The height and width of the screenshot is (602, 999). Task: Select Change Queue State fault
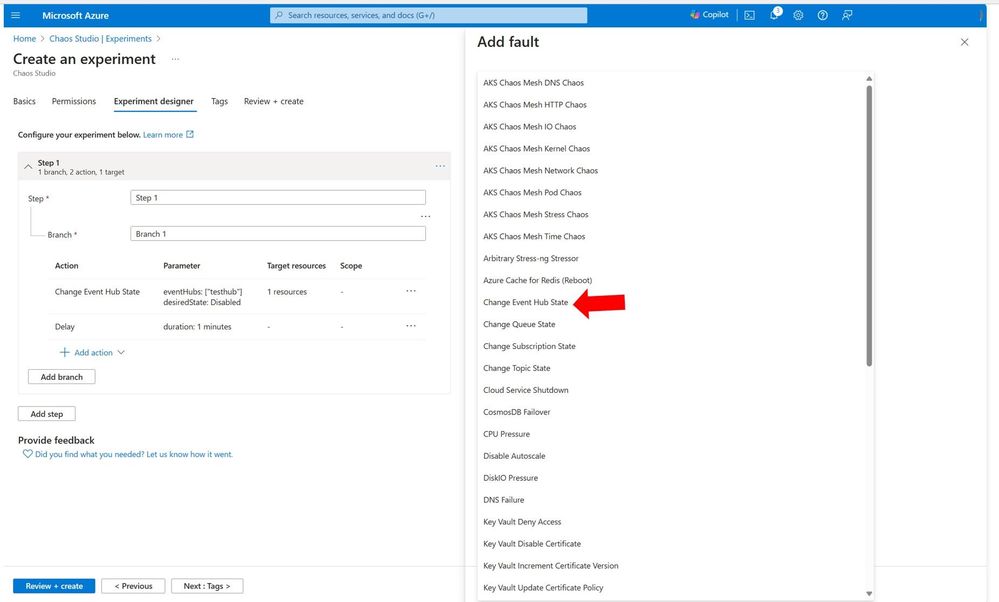pos(519,324)
